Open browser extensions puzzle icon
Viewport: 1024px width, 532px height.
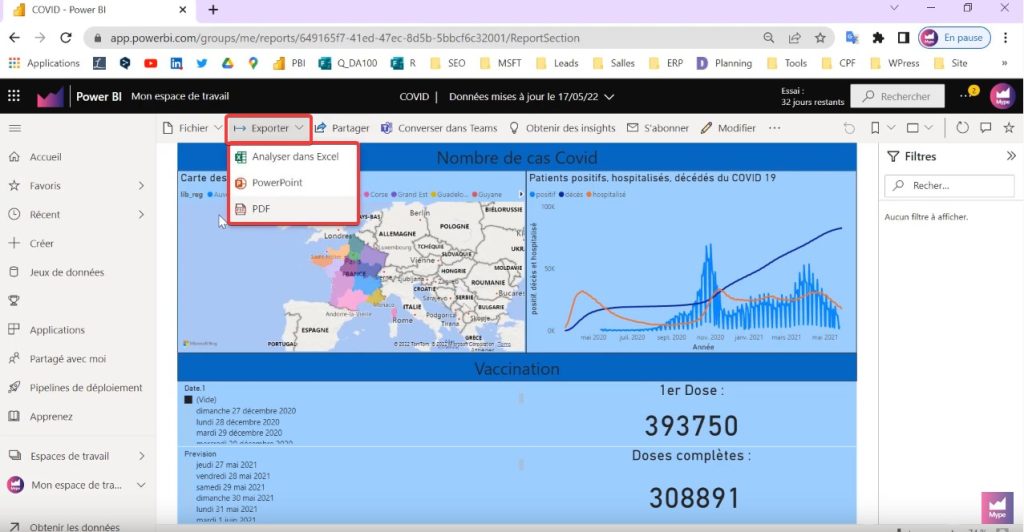click(878, 38)
